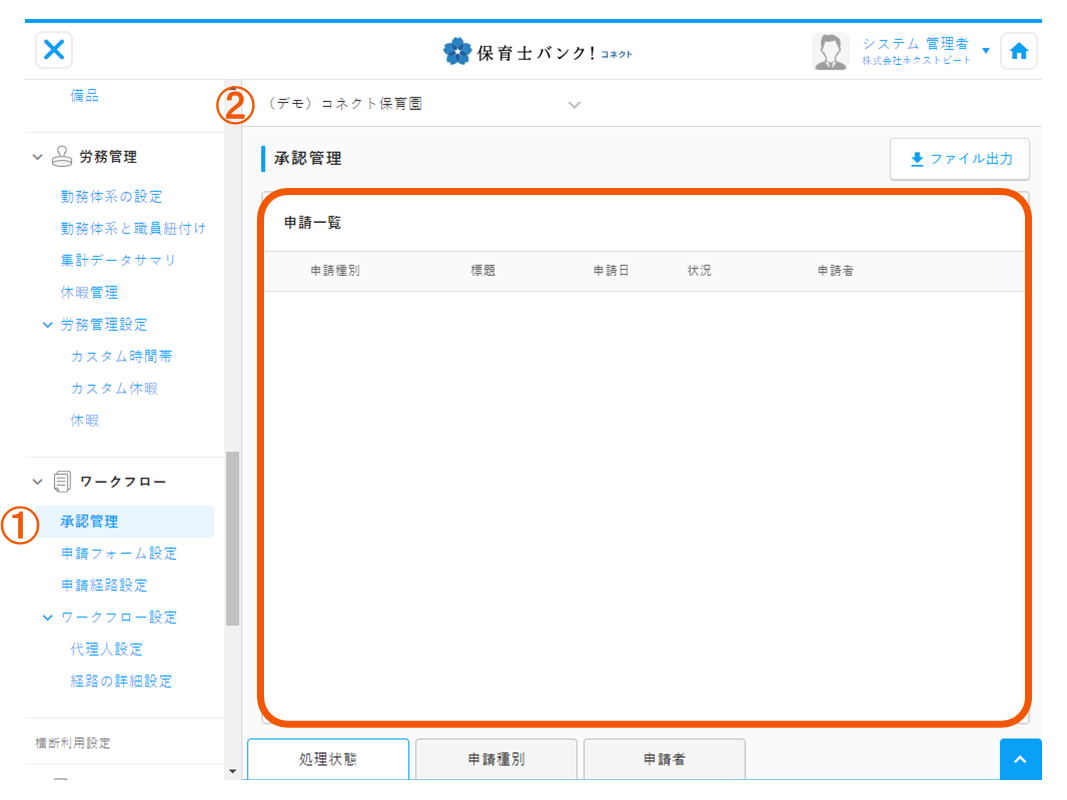Open 勤務体系の設定 link
Screen dimensions: 1067x800
pyautogui.click(x=111, y=197)
